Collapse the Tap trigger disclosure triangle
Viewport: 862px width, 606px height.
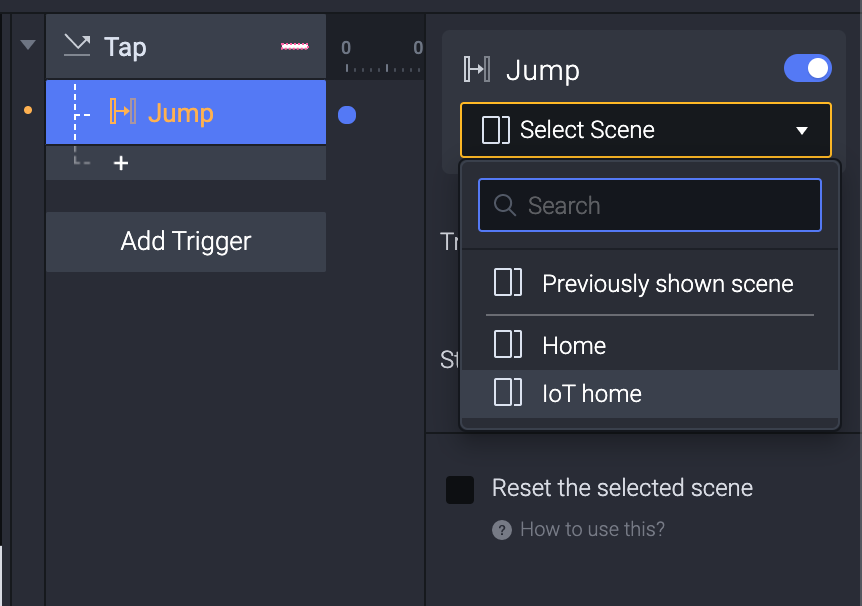pyautogui.click(x=28, y=45)
